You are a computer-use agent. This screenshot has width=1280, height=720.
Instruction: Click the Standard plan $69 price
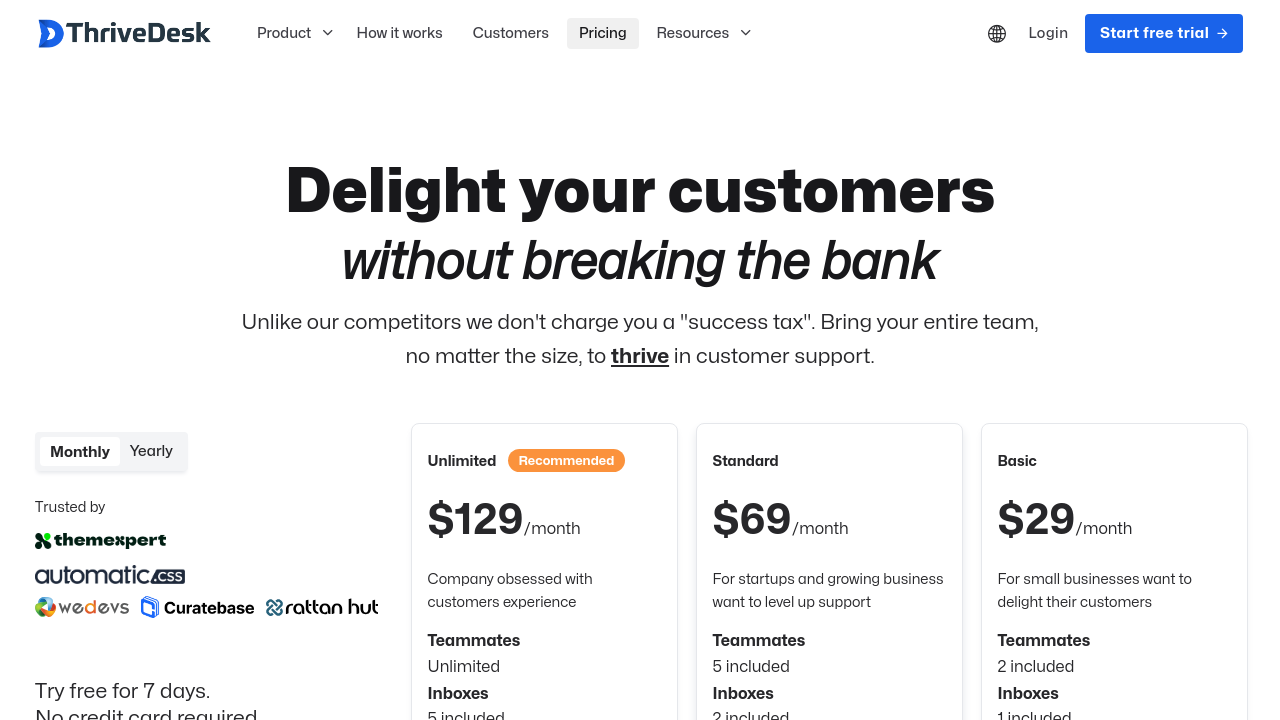(752, 520)
